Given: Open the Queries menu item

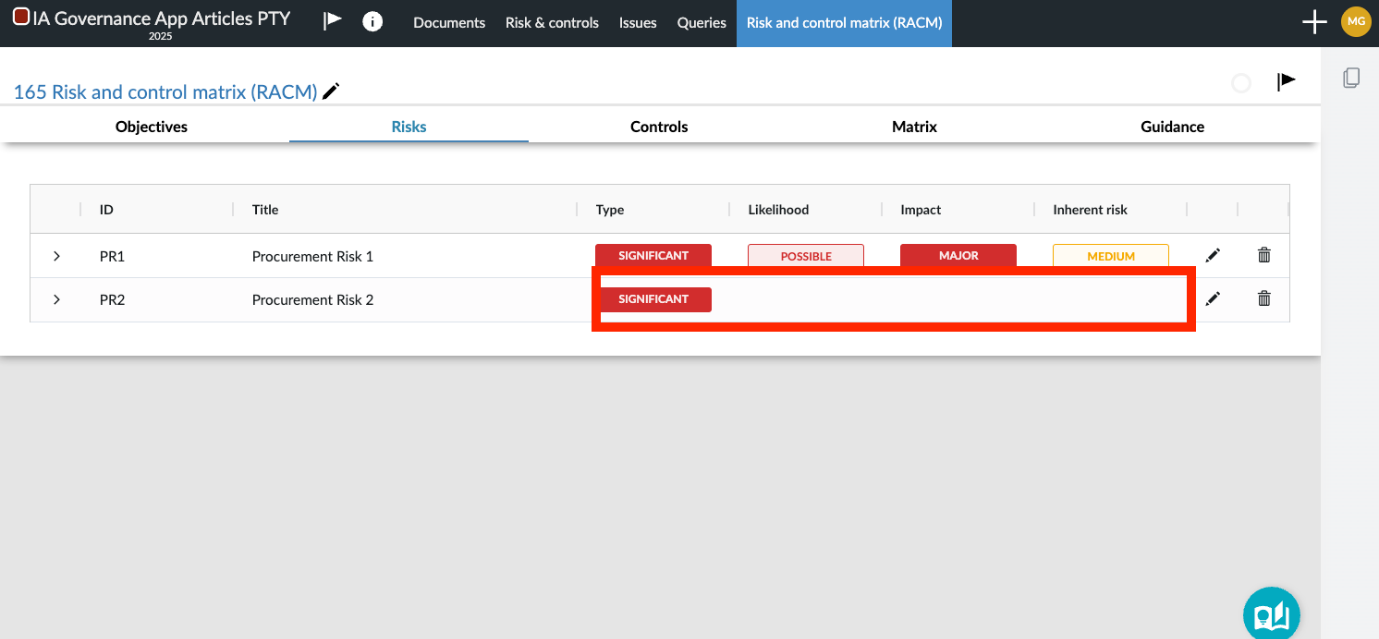Looking at the screenshot, I should [x=702, y=23].
